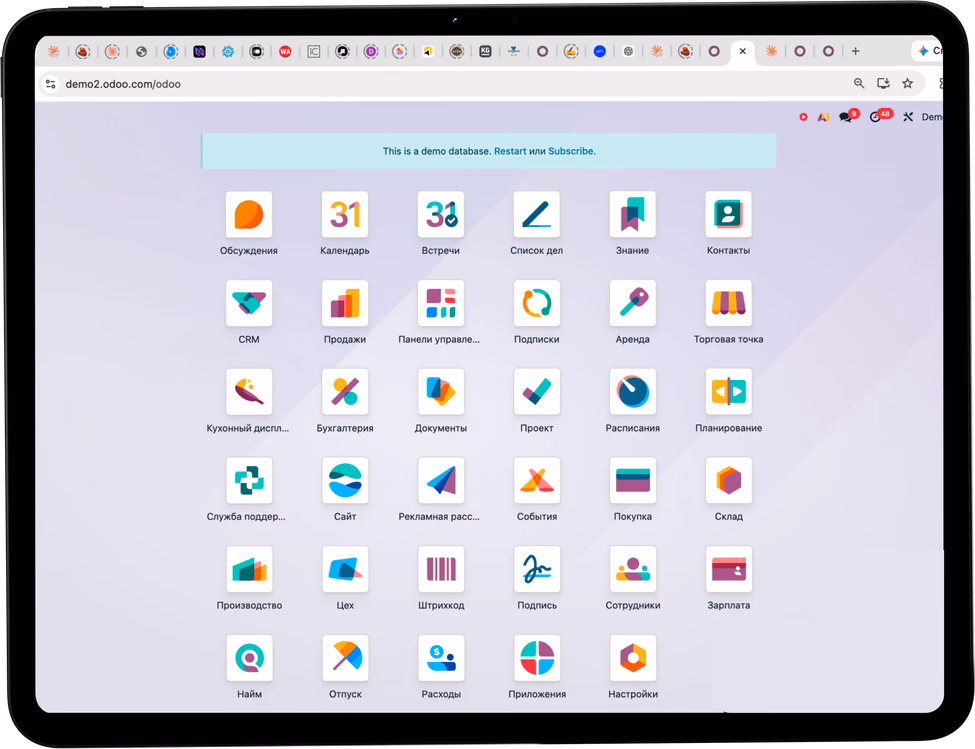Click the debug tools icon in navbar

click(x=908, y=117)
